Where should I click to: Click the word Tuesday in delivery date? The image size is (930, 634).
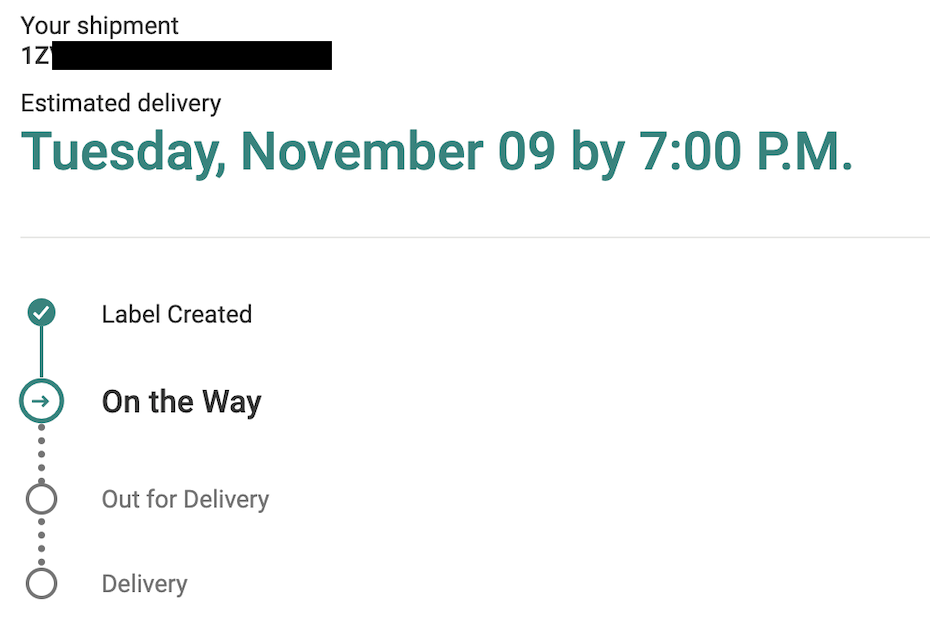pyautogui.click(x=122, y=152)
